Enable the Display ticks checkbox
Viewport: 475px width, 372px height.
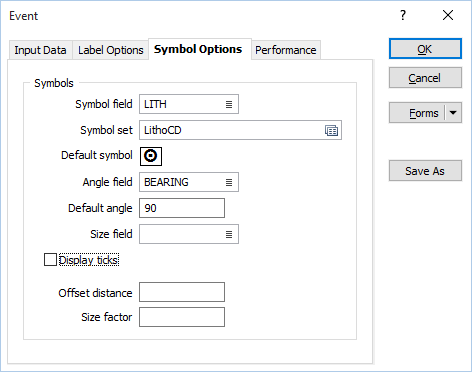(50, 260)
